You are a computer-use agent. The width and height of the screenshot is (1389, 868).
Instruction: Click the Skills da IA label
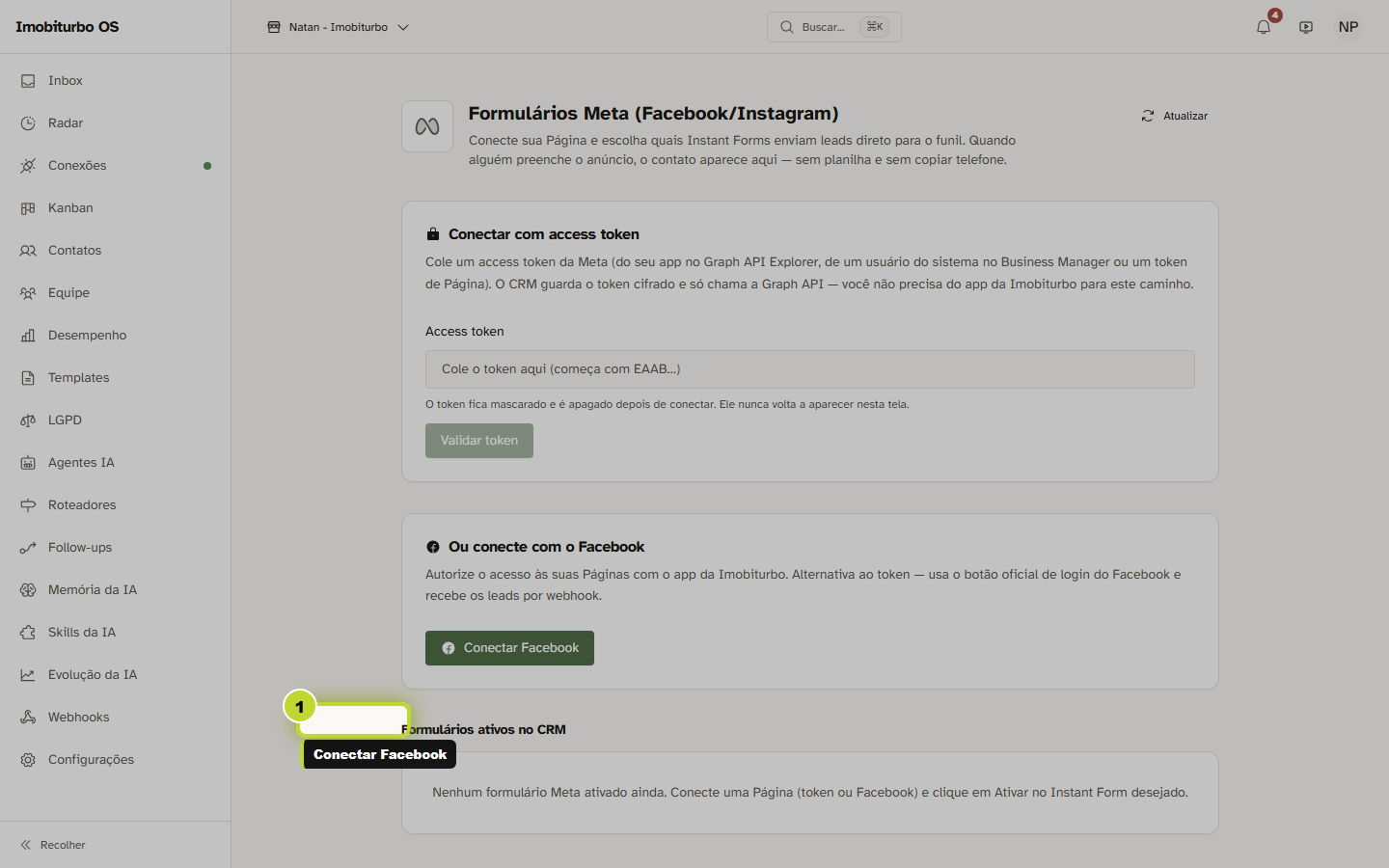point(82,633)
